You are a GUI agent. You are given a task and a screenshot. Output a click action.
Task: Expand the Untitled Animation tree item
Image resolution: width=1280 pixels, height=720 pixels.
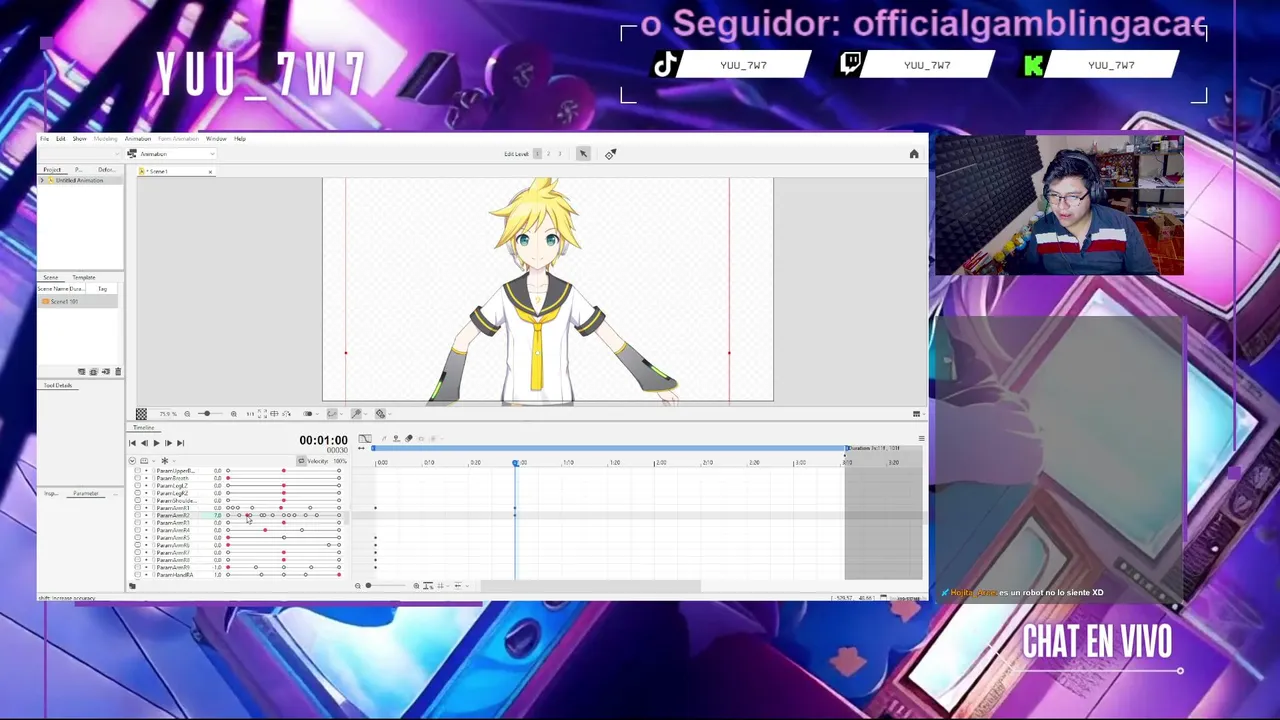(42, 180)
